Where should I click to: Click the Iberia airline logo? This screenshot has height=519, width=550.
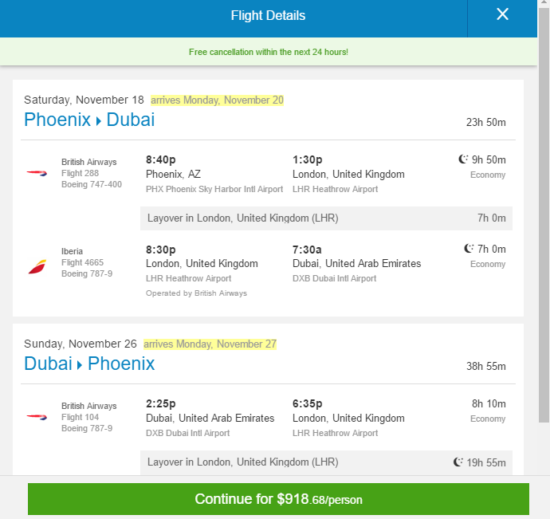pos(37,267)
